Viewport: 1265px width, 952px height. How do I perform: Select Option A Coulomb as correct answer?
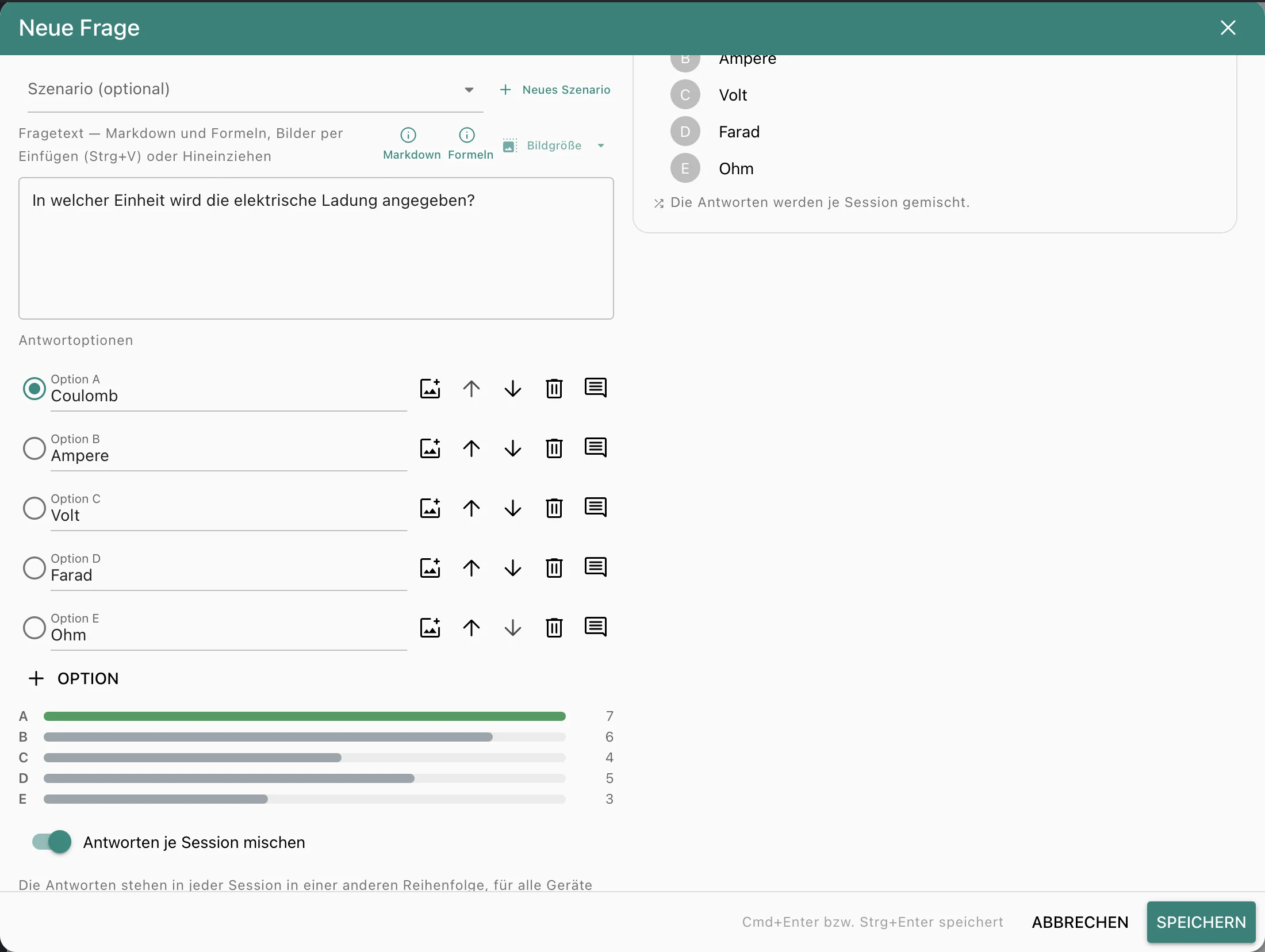pos(34,389)
